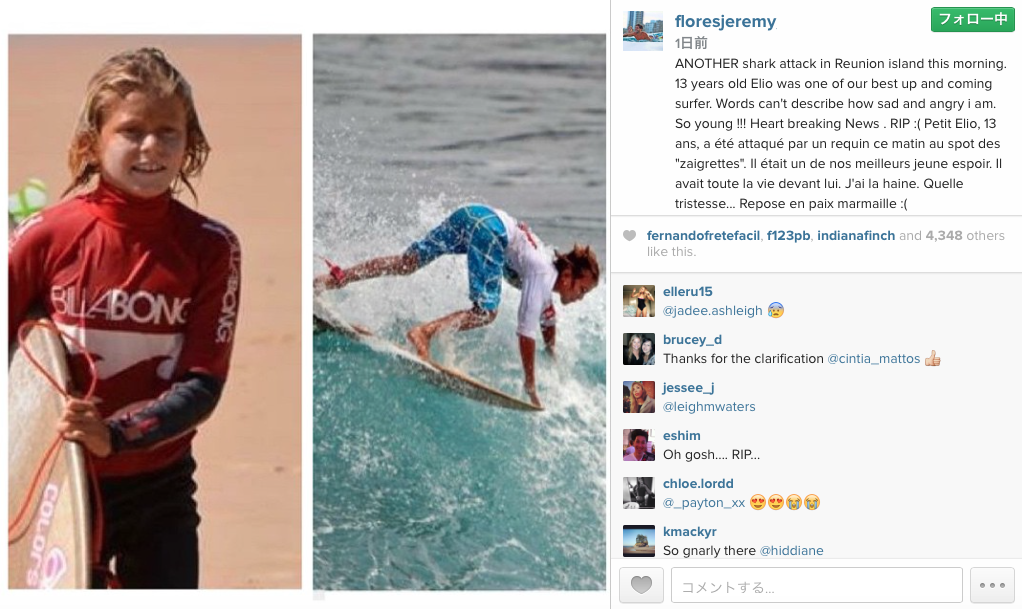Click the surfing action photo
The image size is (1022, 609).
[460, 312]
